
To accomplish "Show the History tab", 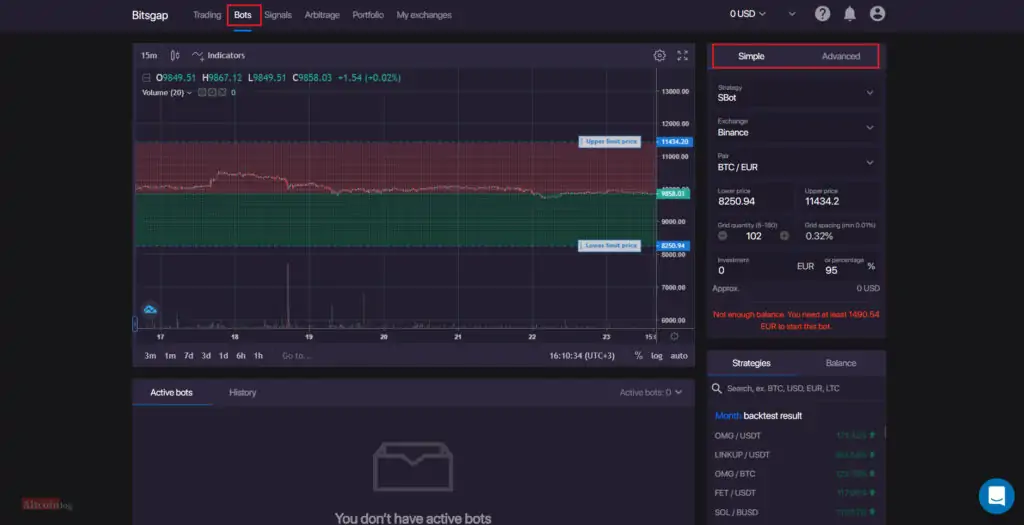I will coord(242,392).
